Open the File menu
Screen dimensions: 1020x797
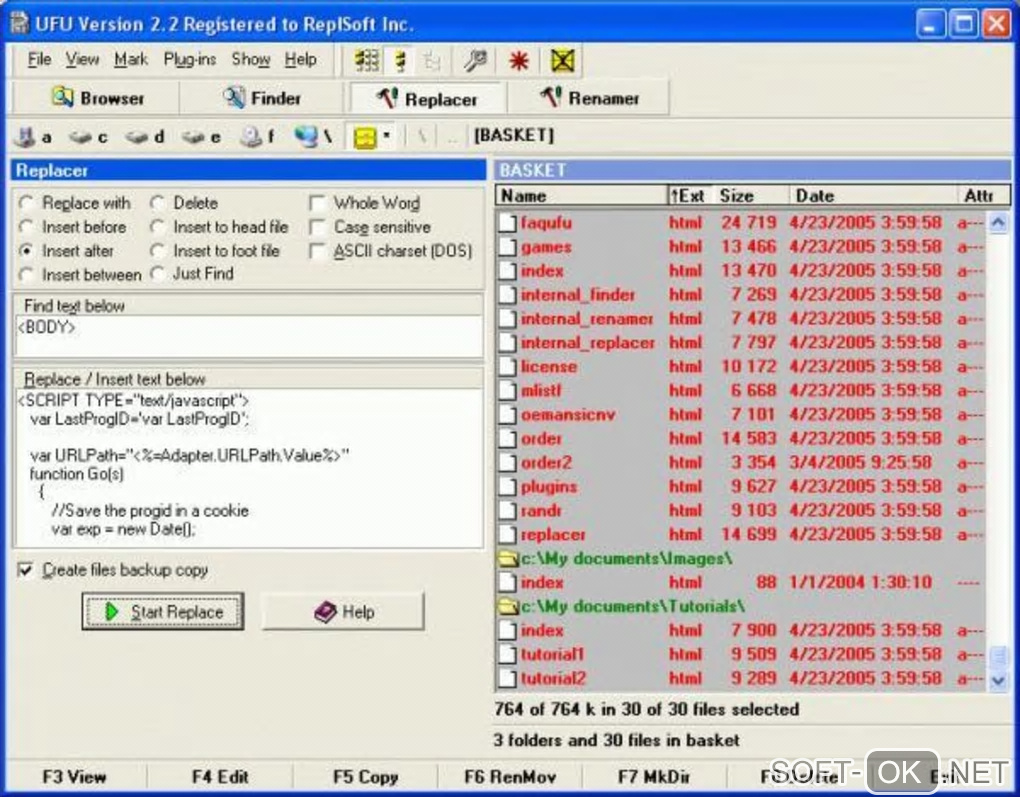point(39,59)
